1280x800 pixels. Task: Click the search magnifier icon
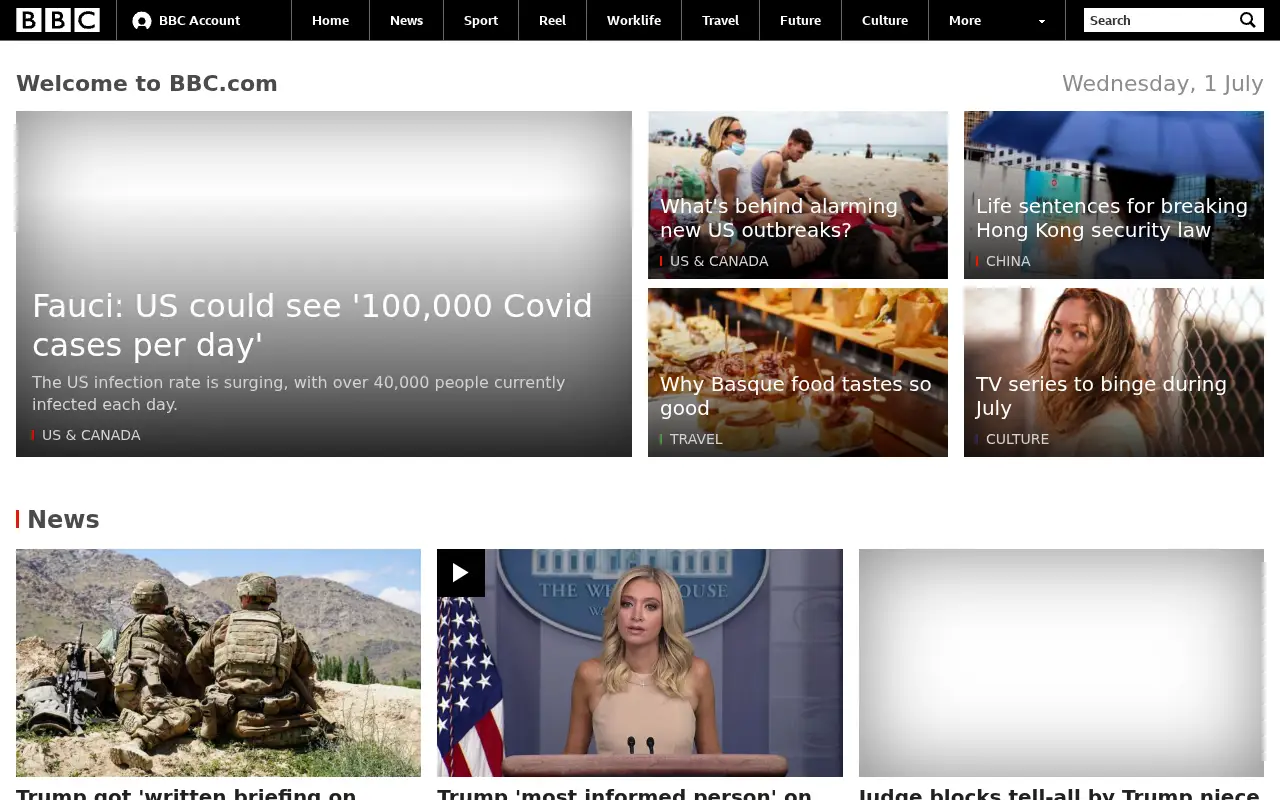point(1247,20)
